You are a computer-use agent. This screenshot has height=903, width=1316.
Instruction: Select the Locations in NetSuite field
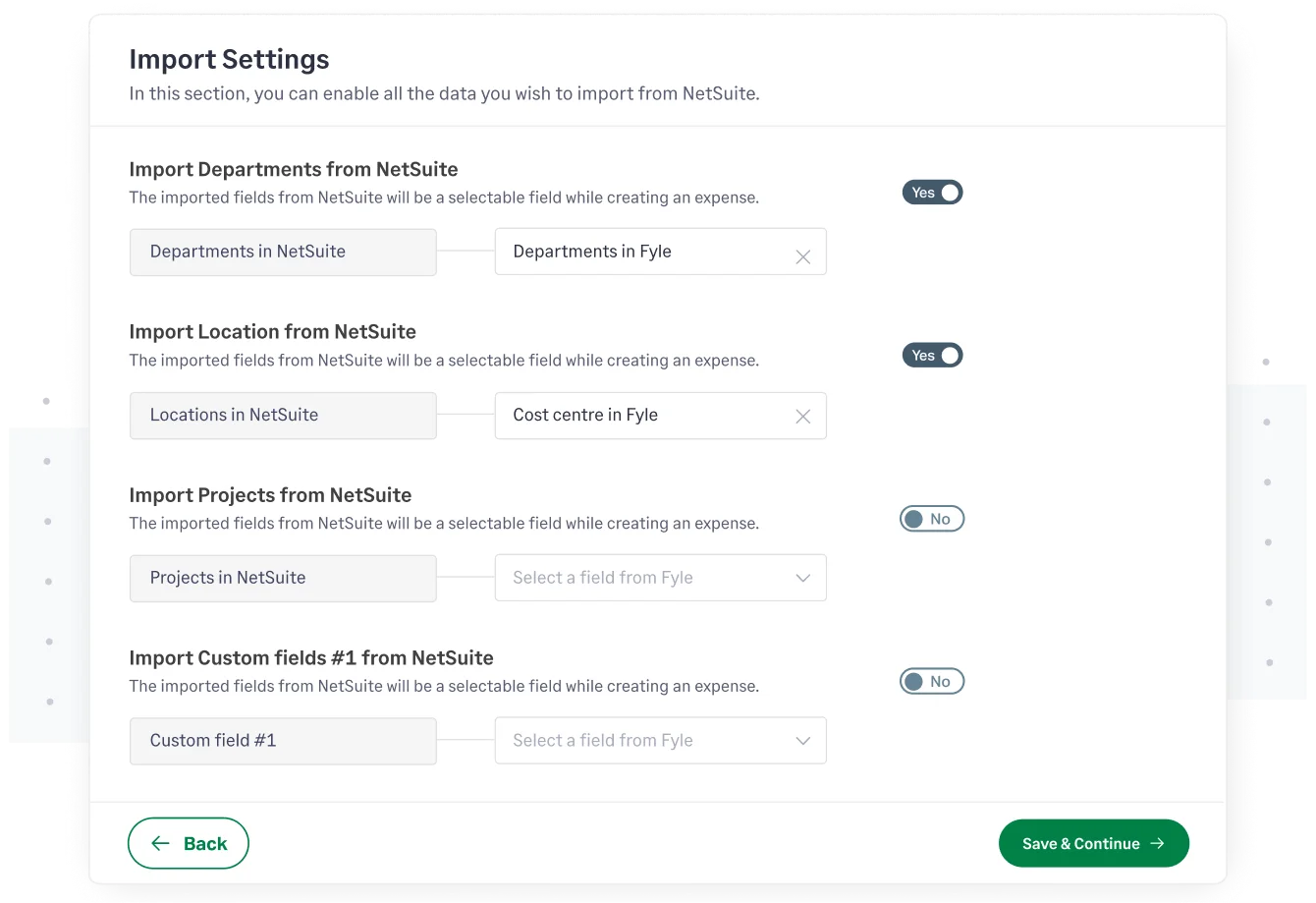[x=283, y=416]
